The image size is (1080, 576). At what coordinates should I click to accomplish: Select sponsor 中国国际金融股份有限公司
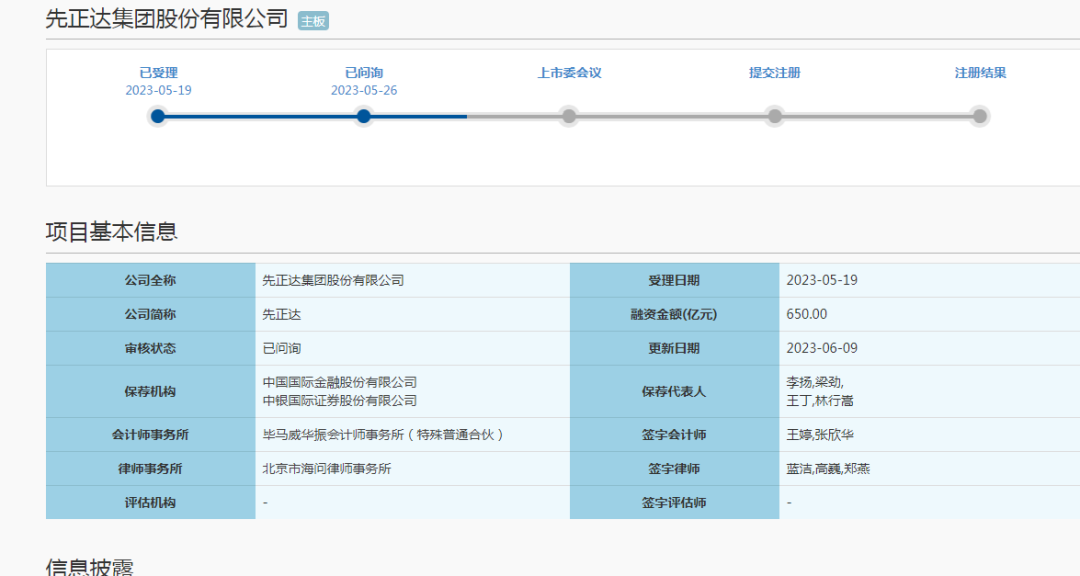340,382
